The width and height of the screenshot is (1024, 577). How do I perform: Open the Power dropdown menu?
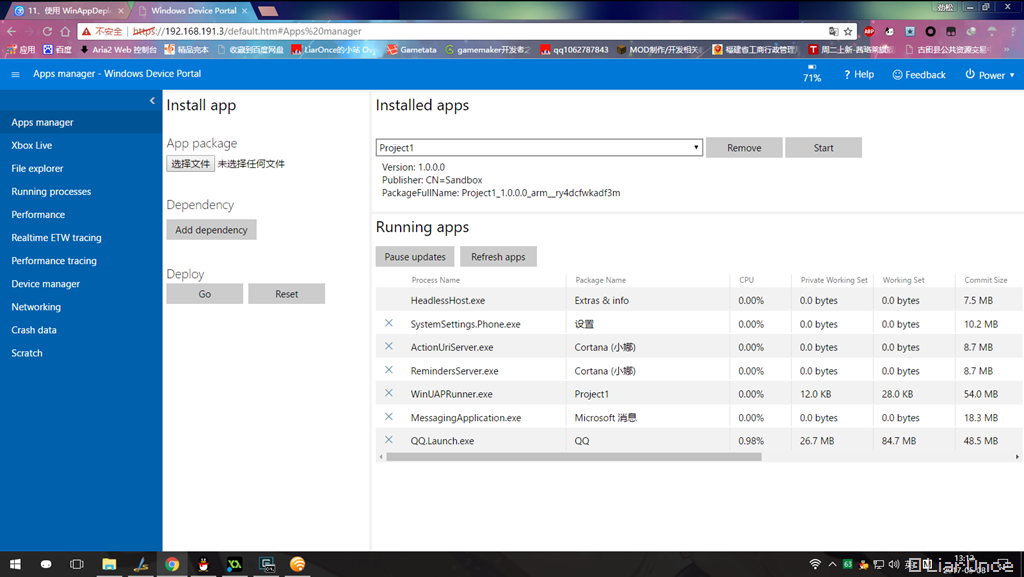[990, 75]
